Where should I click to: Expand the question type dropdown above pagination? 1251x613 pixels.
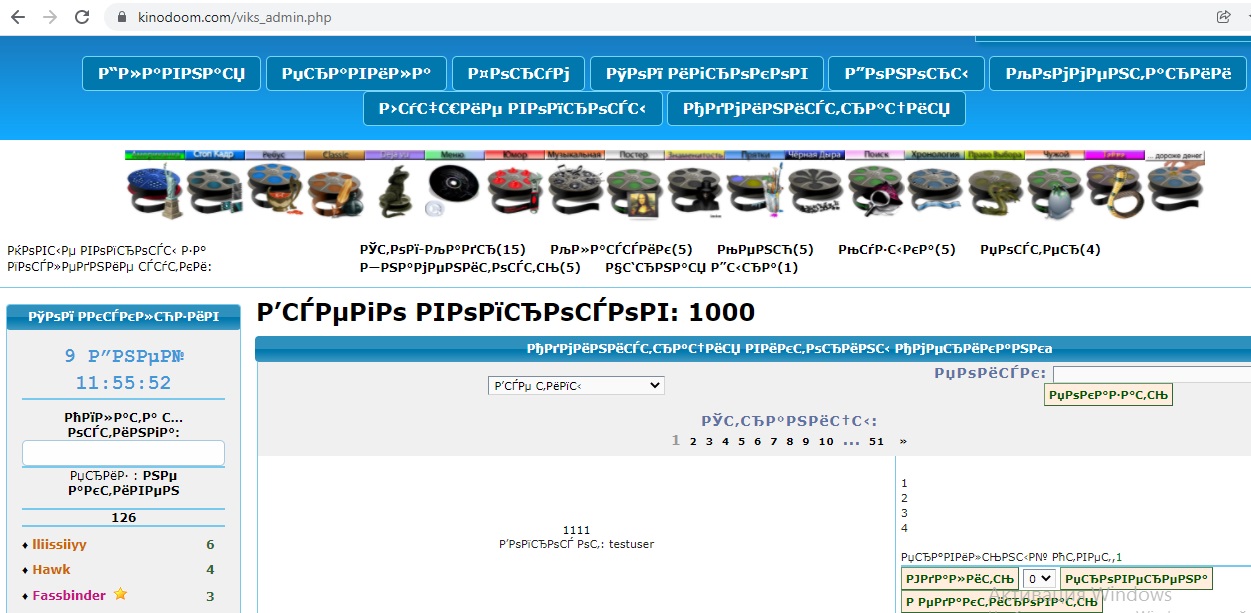(576, 385)
